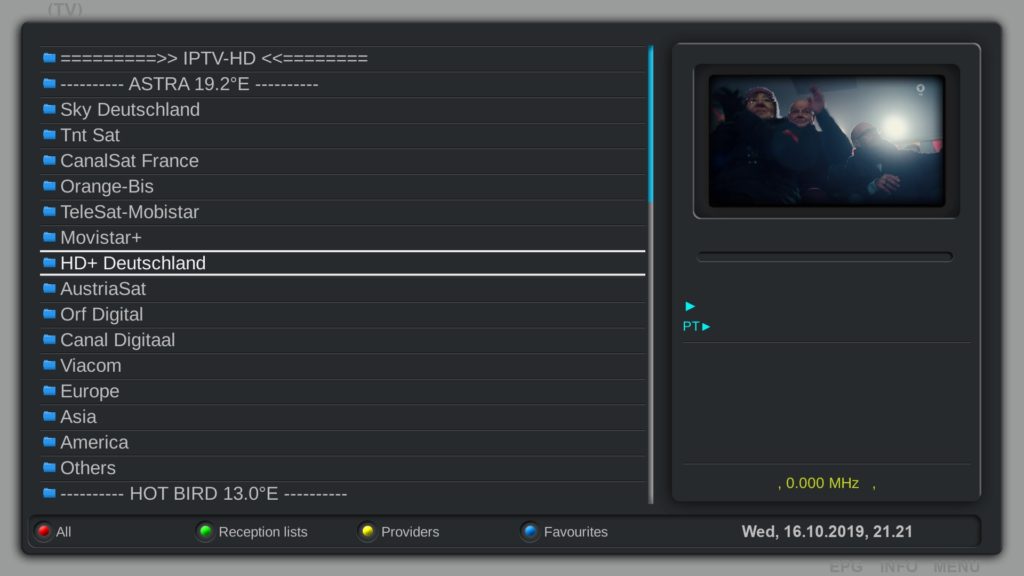The width and height of the screenshot is (1024, 576).
Task: Show All channels
Action: 54,532
